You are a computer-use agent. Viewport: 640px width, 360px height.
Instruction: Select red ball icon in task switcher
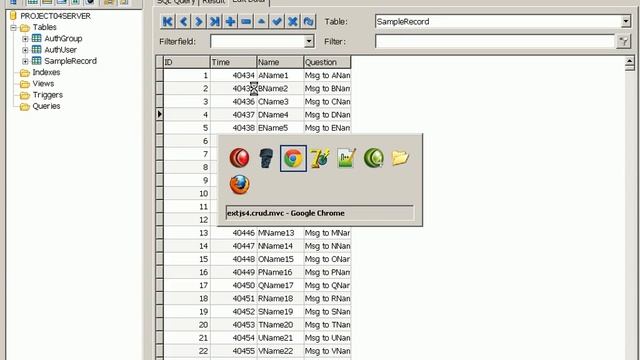pos(240,158)
